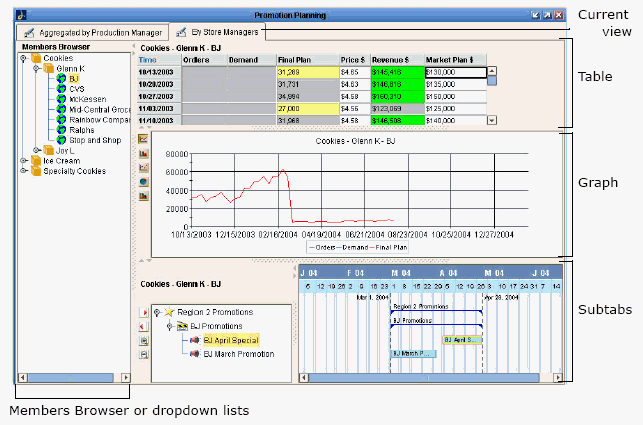
Task: Expand the Specialty Cookies node
Action: (x=24, y=171)
